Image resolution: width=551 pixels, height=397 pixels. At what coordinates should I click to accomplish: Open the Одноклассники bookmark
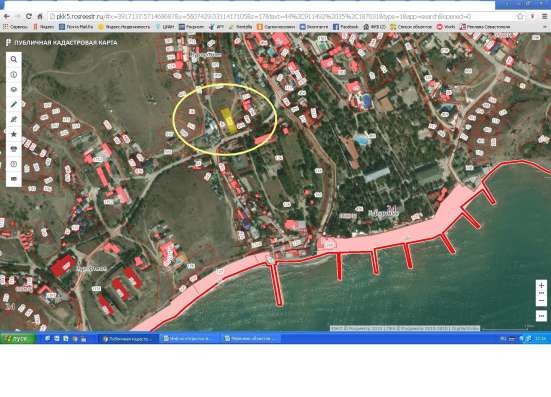tap(276, 27)
